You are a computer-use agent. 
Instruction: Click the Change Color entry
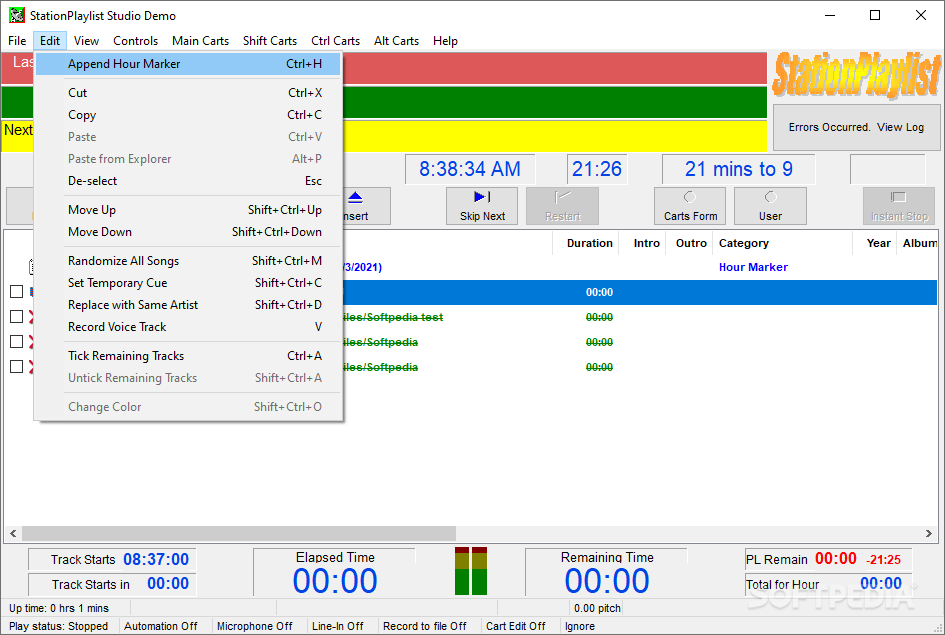click(188, 407)
